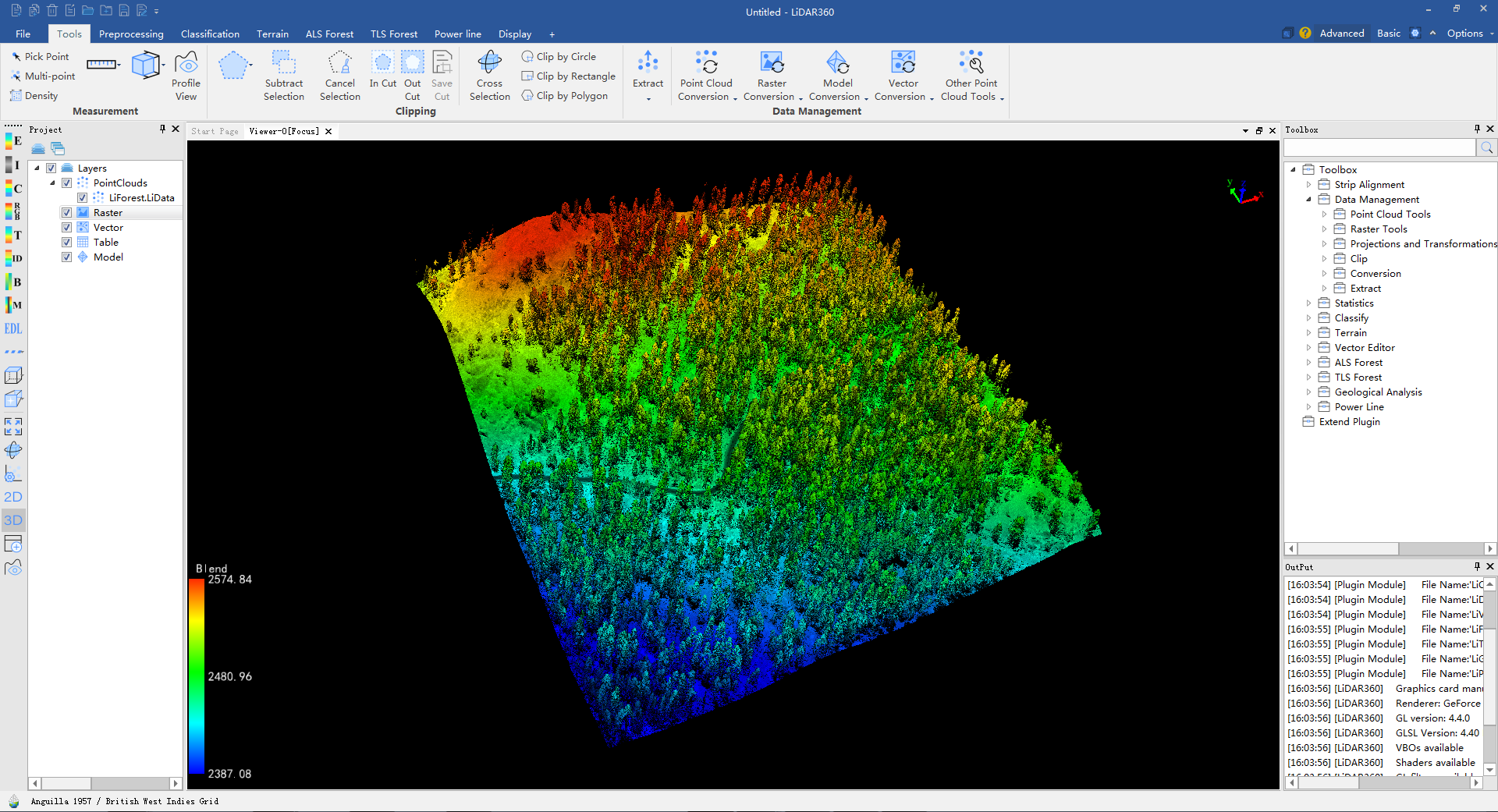
Task: Toggle the Table layer checkbox
Action: pos(67,243)
